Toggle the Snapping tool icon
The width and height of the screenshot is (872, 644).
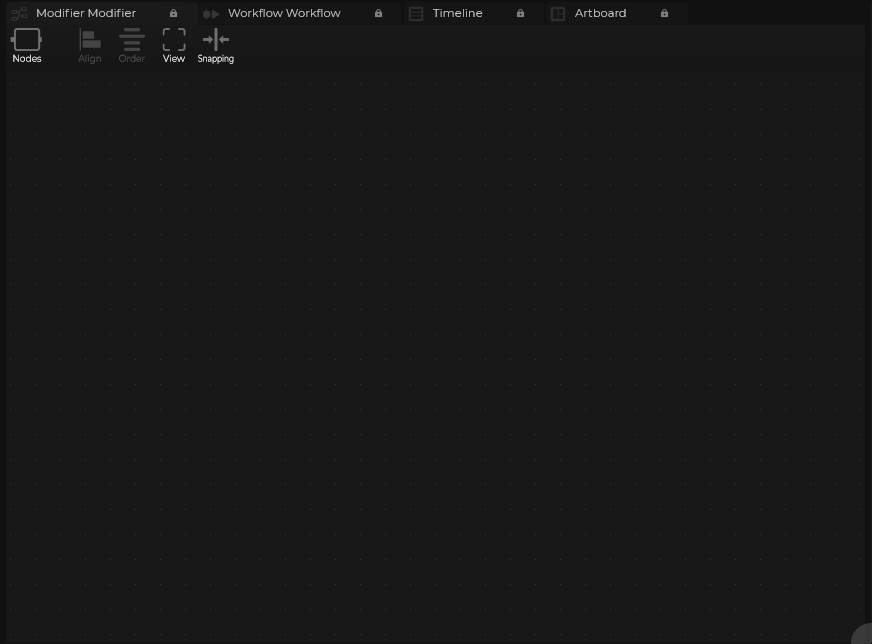point(215,40)
